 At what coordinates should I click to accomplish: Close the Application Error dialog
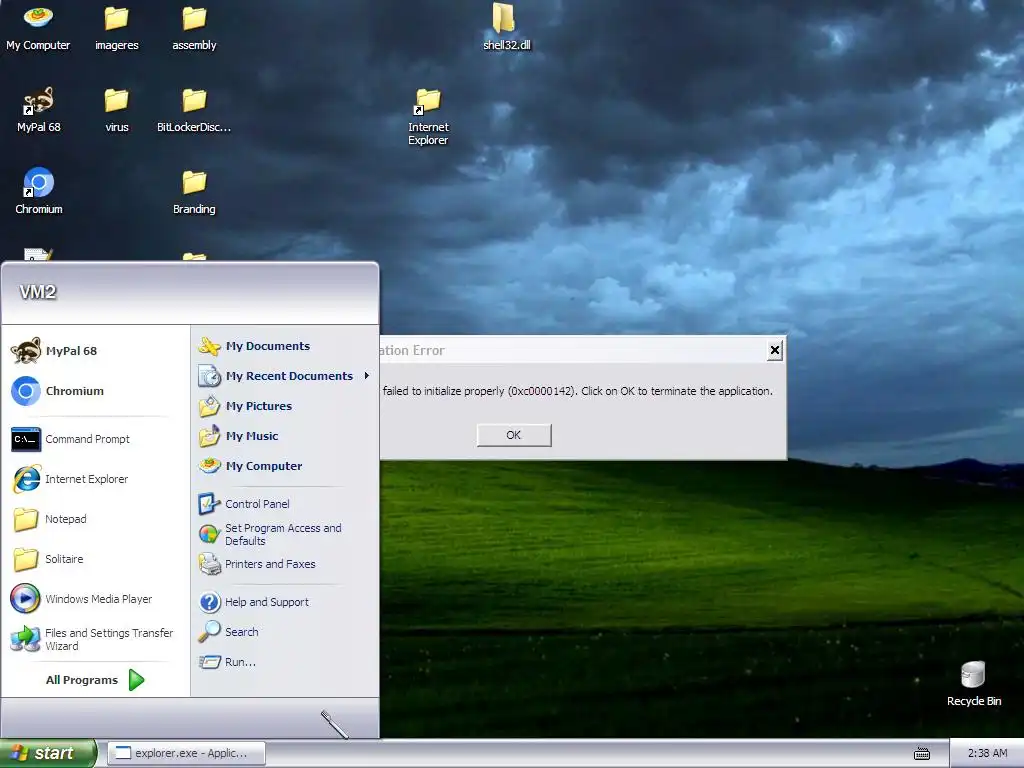(x=775, y=351)
